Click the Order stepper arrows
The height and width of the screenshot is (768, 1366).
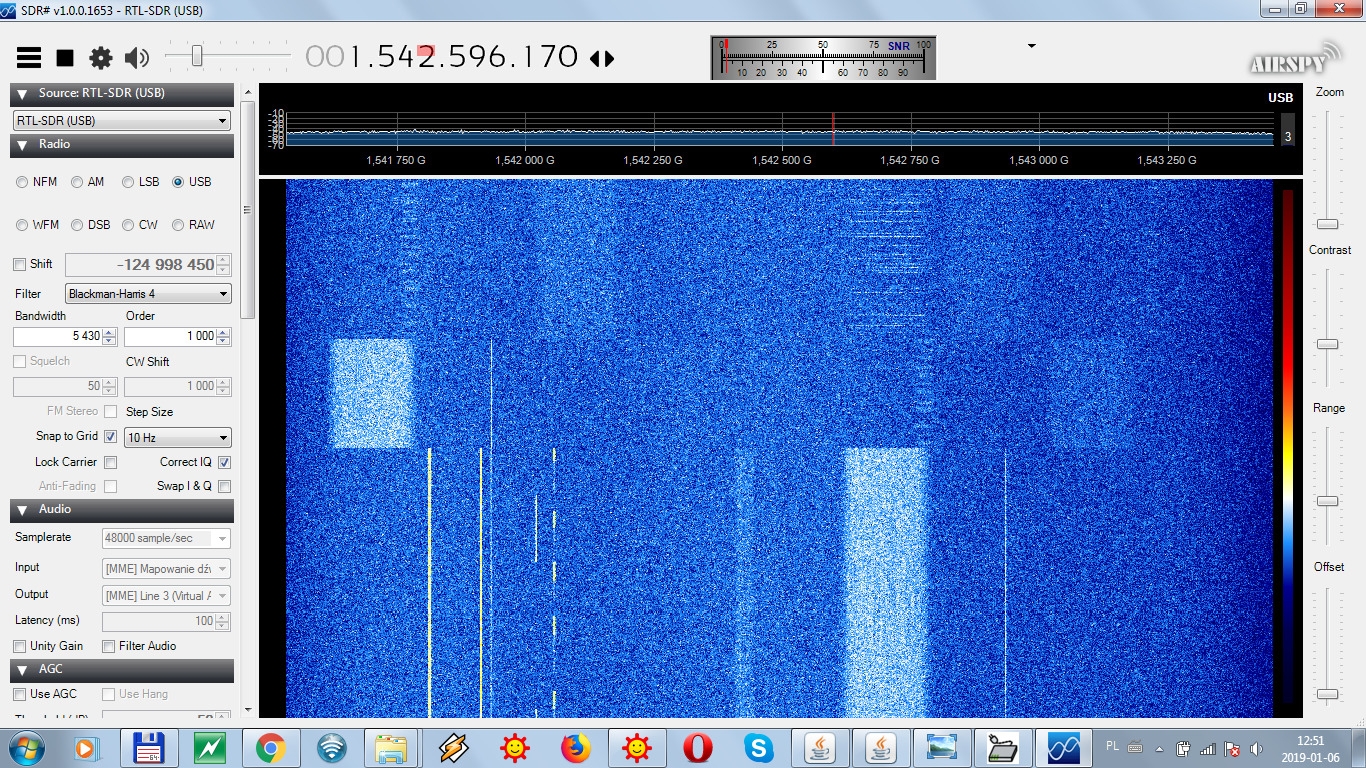pos(223,336)
